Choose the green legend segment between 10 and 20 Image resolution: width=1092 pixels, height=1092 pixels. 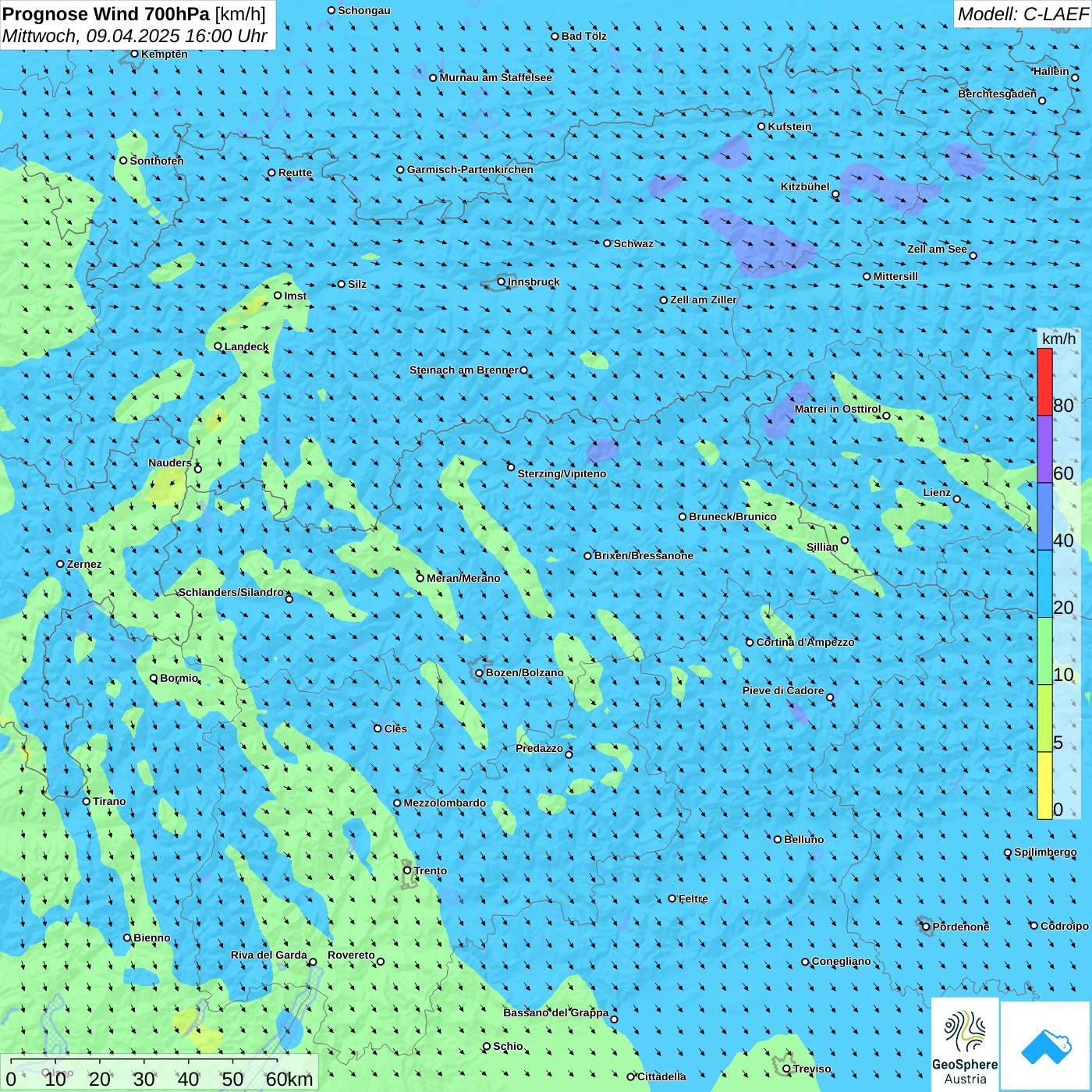click(1044, 651)
